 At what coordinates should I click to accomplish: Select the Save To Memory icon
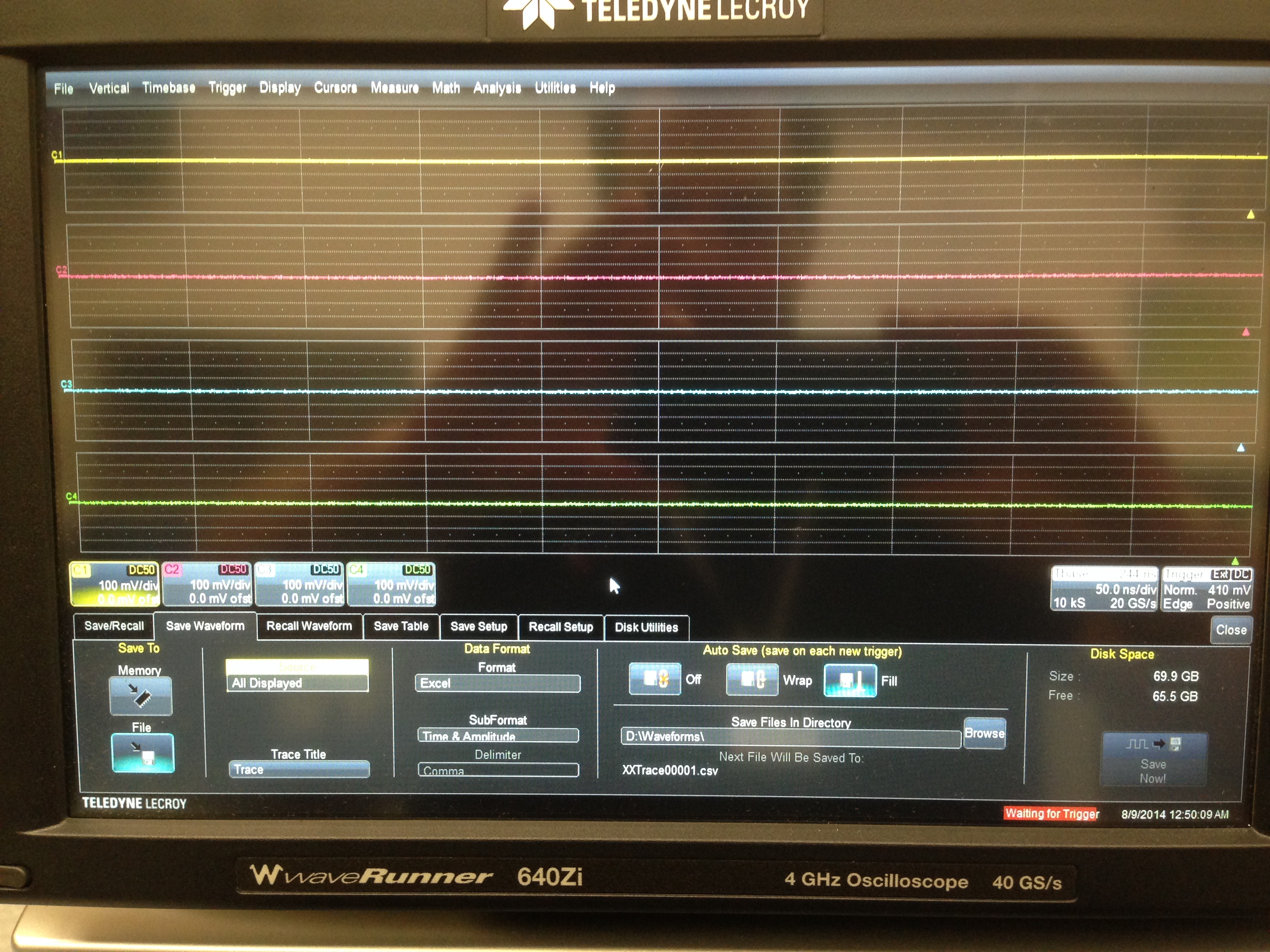(x=141, y=695)
